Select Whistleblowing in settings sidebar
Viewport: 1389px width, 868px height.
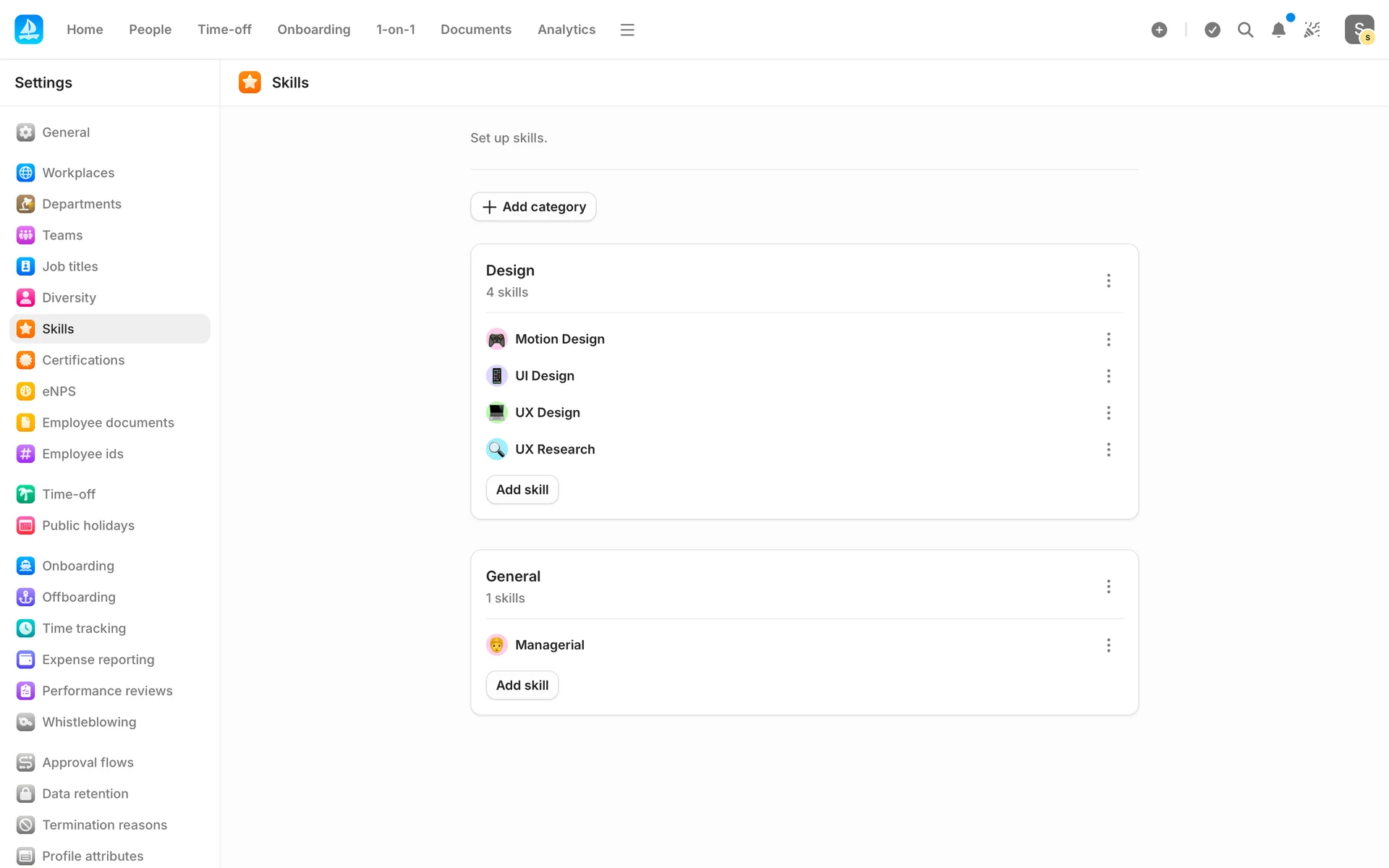tap(89, 722)
